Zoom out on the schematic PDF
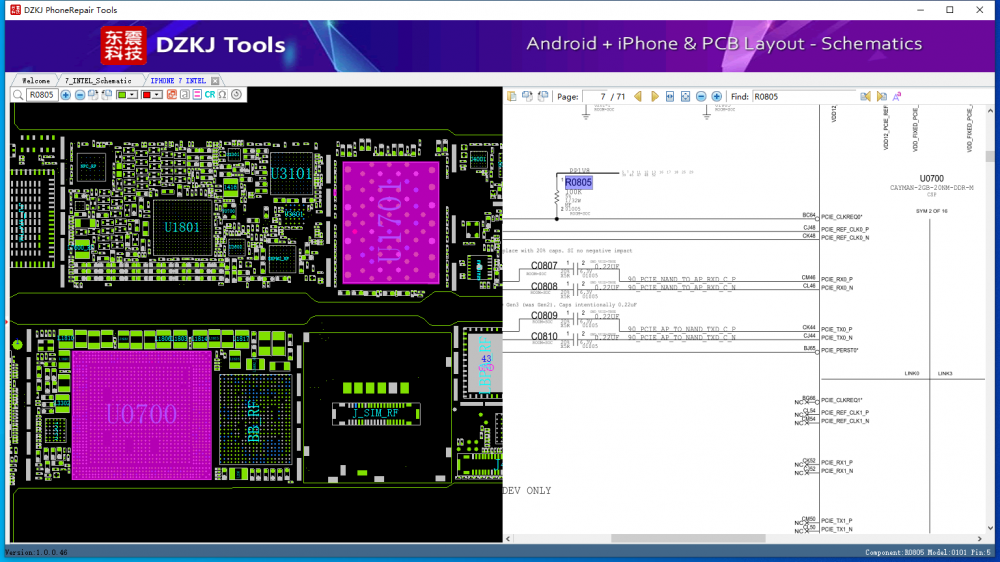Viewport: 1000px width, 562px height. pyautogui.click(x=701, y=96)
